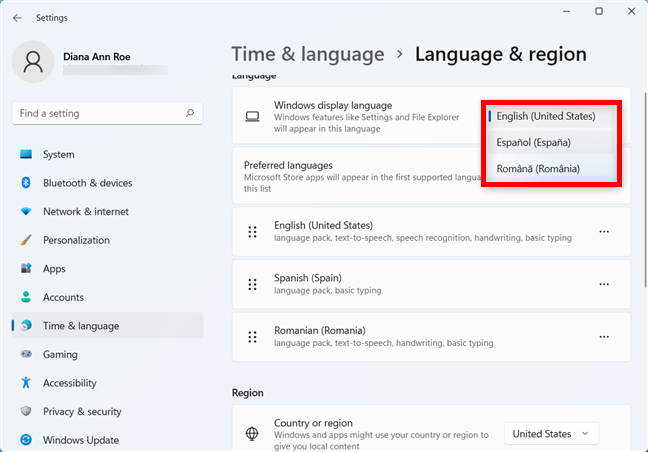Click the Time & language breadcrumb link
648x452 pixels.
click(307, 54)
